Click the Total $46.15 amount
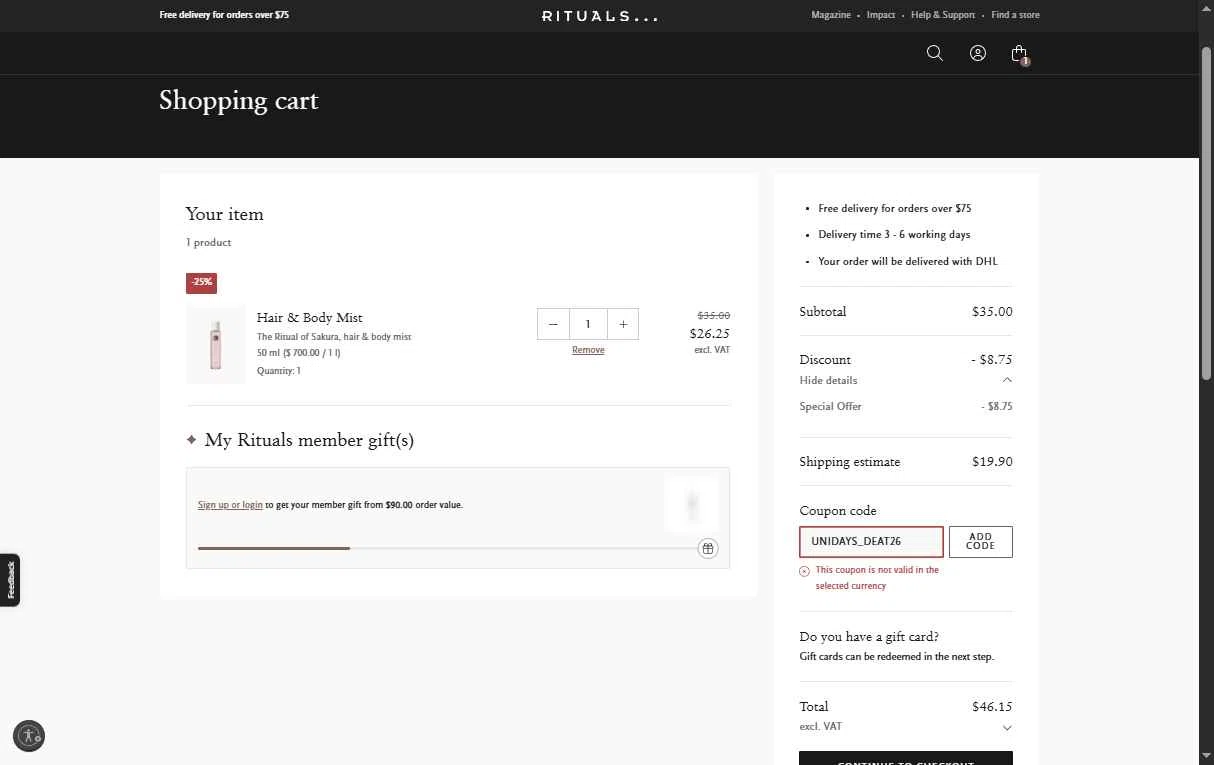1214x765 pixels. [x=992, y=707]
